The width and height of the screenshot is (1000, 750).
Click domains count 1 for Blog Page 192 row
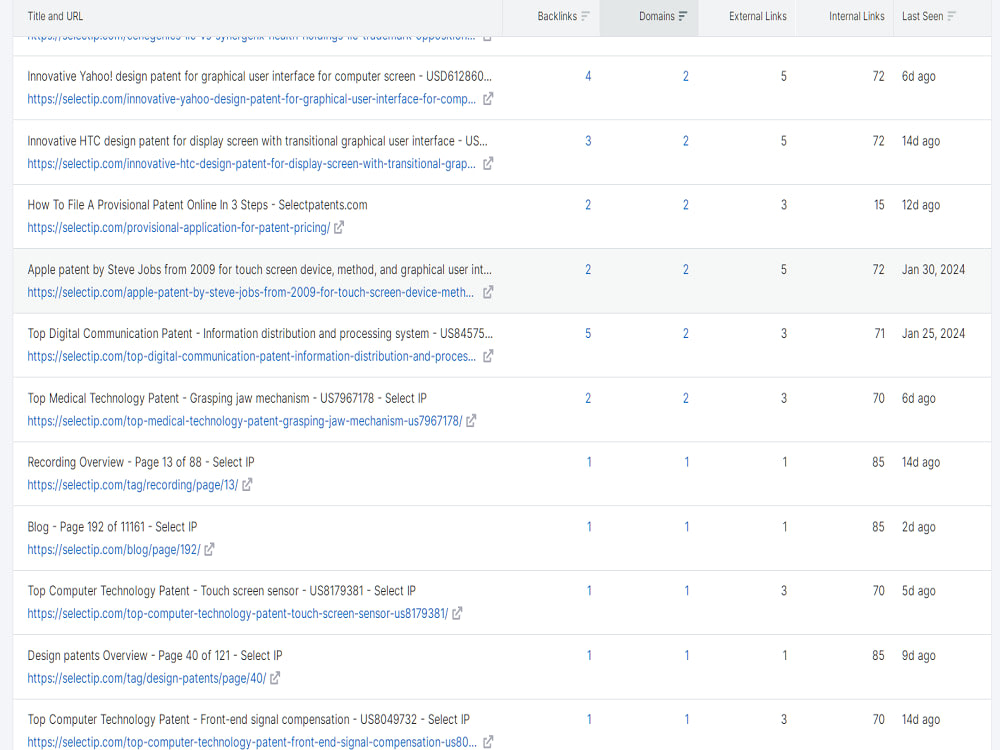tap(687, 527)
